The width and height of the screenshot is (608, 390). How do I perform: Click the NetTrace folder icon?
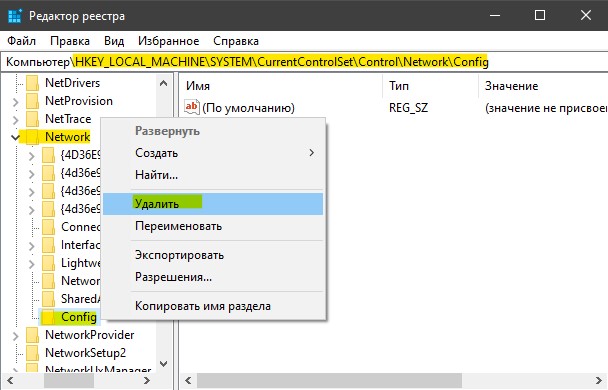(x=33, y=119)
